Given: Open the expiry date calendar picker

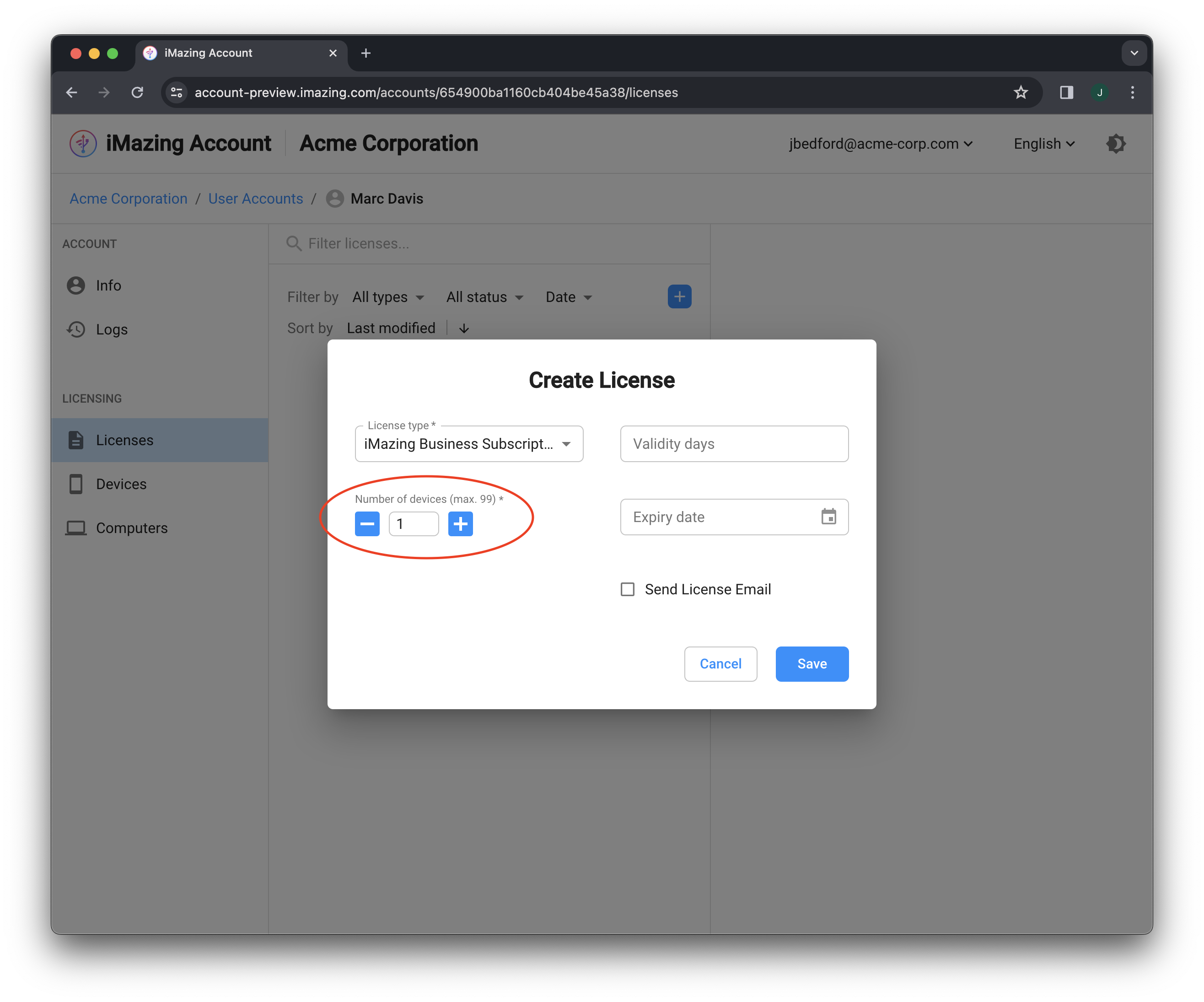Looking at the screenshot, I should click(x=828, y=517).
